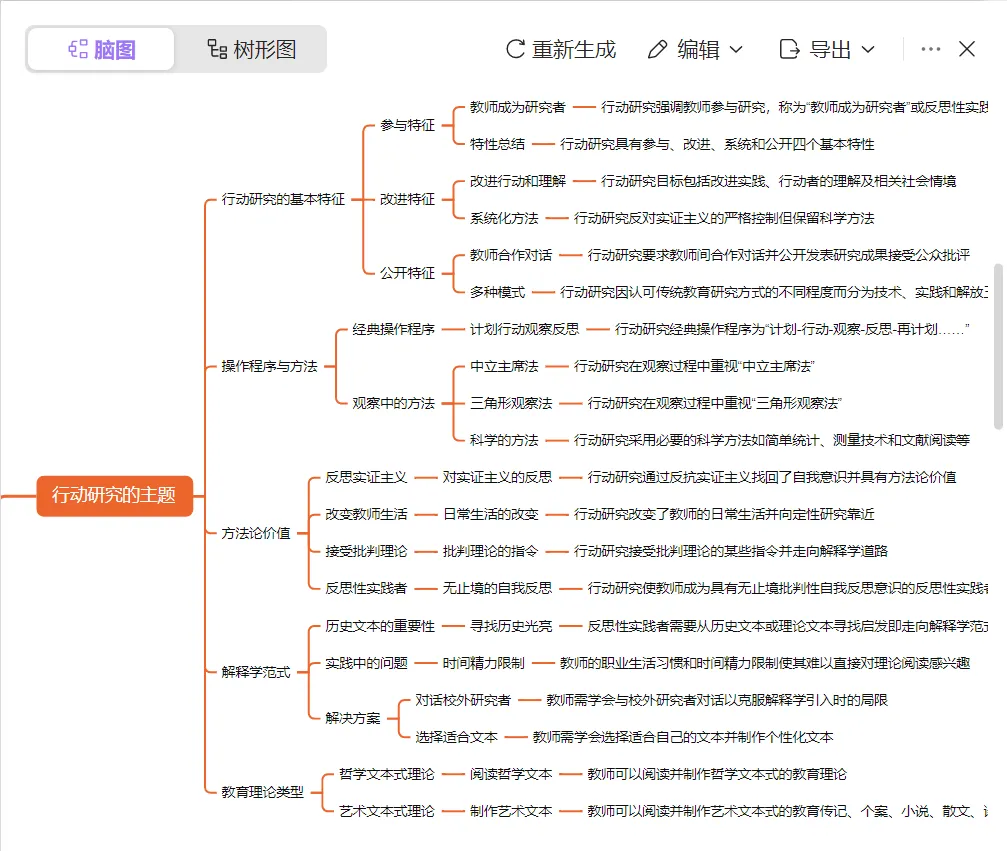Select the node 反思实证主义
Viewport: 1007px width, 851px height.
pos(366,478)
